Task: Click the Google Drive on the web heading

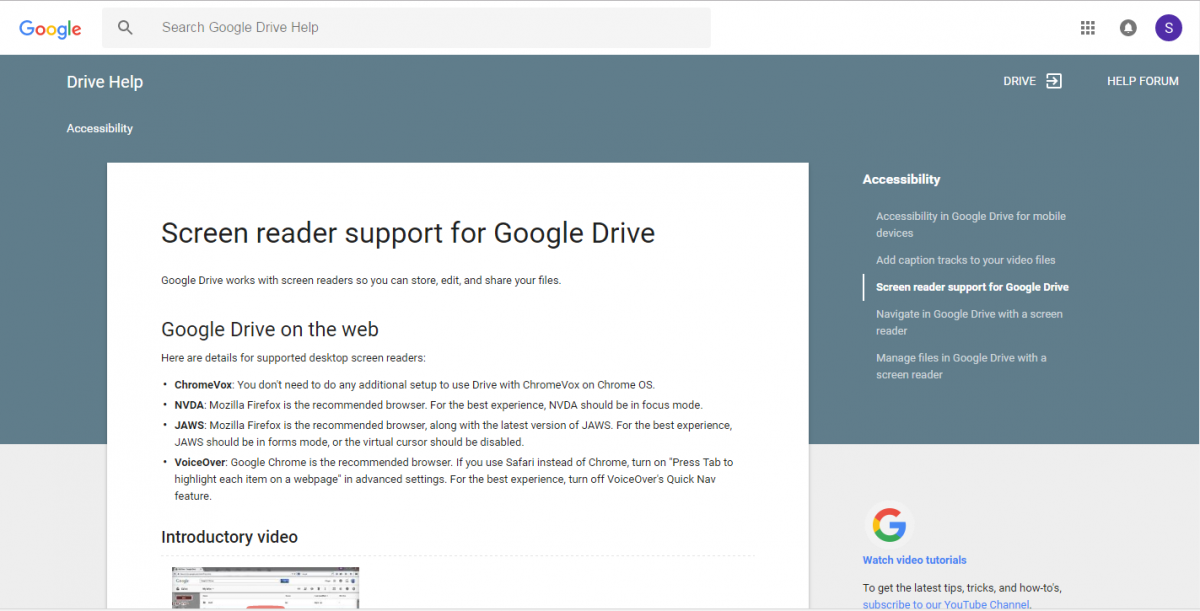Action: coord(270,329)
